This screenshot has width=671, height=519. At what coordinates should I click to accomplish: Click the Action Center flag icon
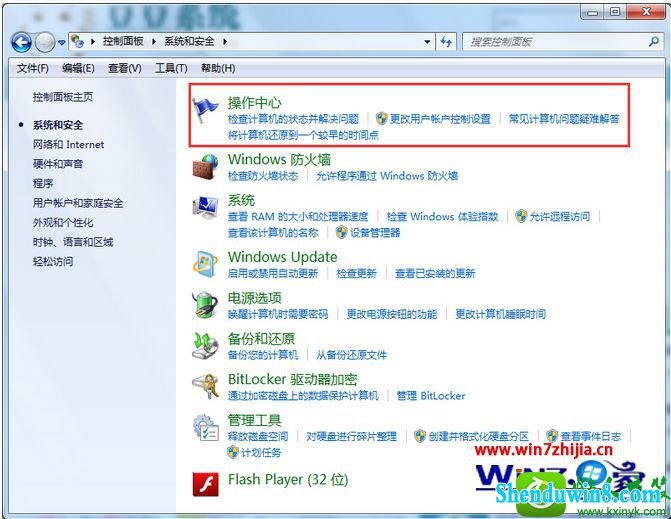[x=205, y=111]
